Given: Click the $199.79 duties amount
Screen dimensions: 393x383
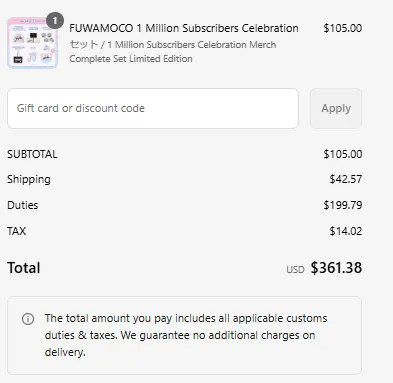Looking at the screenshot, I should coord(343,205).
